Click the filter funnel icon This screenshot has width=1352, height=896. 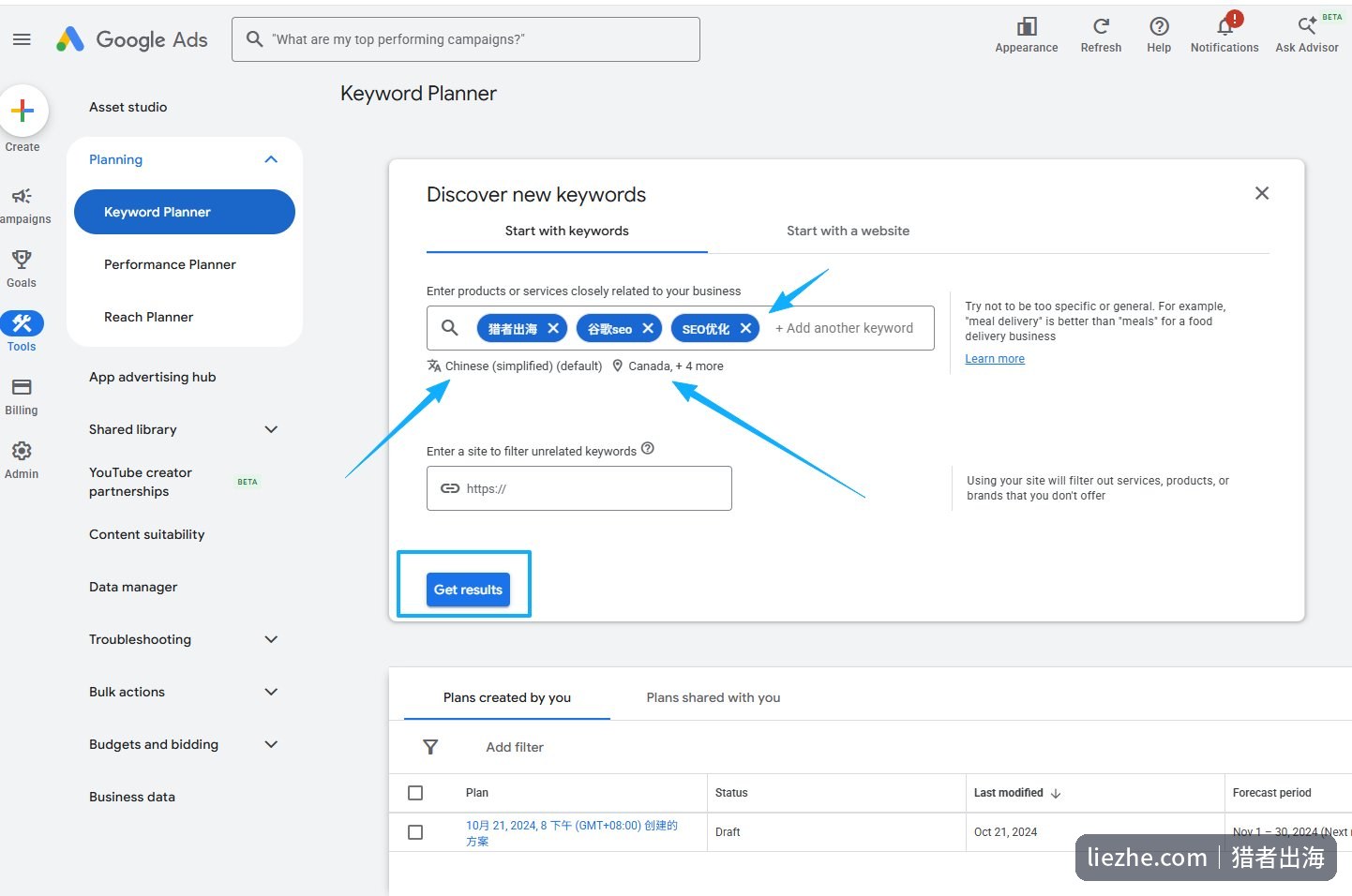click(430, 747)
